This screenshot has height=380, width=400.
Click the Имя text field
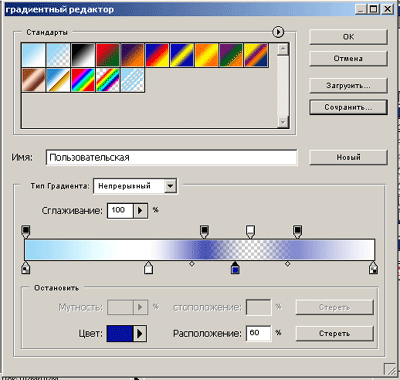pos(171,157)
